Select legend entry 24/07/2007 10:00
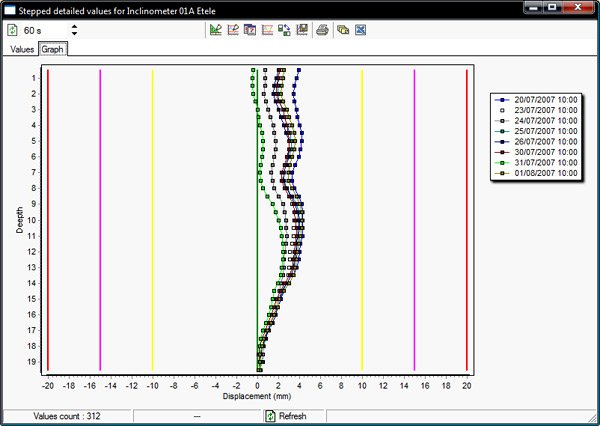Viewport: 600px width, 426px height. pos(536,121)
